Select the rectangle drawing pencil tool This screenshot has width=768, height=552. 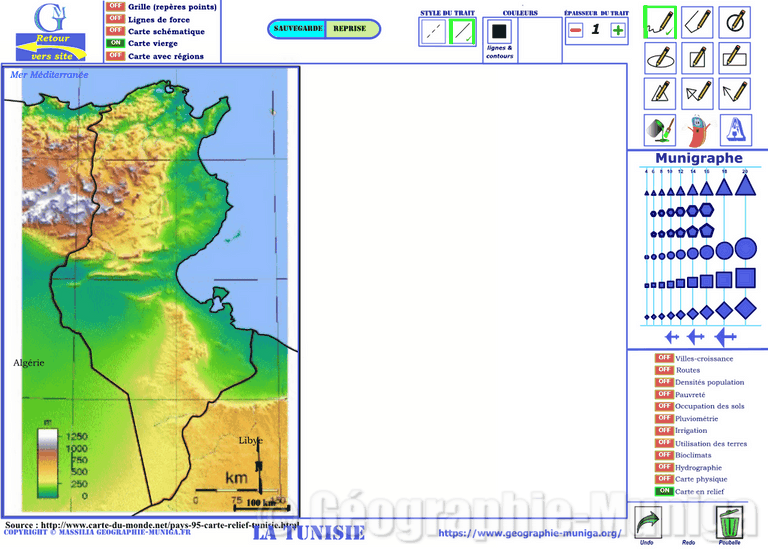point(735,58)
